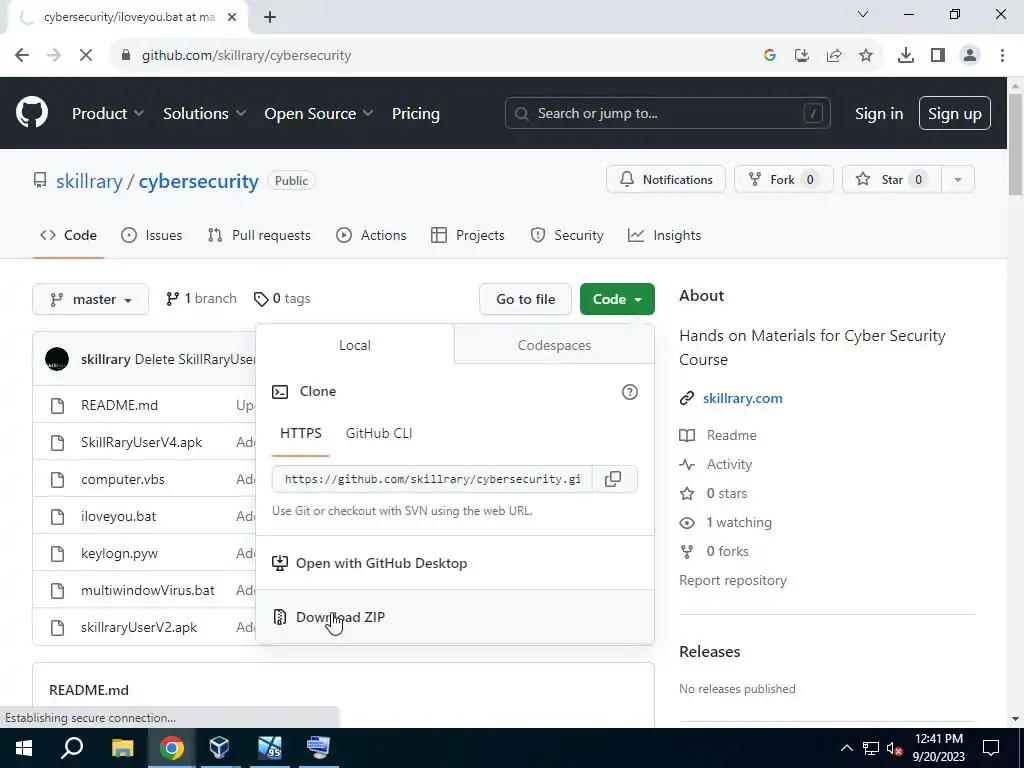Click the VirtualBox cube icon in taskbar

click(x=219, y=748)
